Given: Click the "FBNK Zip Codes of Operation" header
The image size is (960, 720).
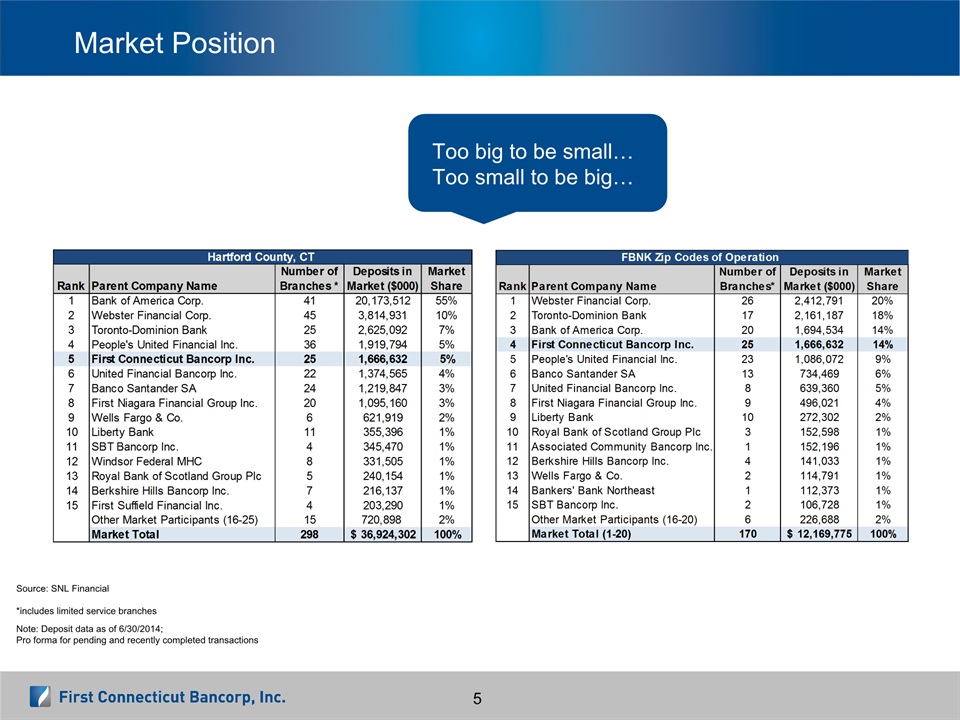Looking at the screenshot, I should point(700,257).
